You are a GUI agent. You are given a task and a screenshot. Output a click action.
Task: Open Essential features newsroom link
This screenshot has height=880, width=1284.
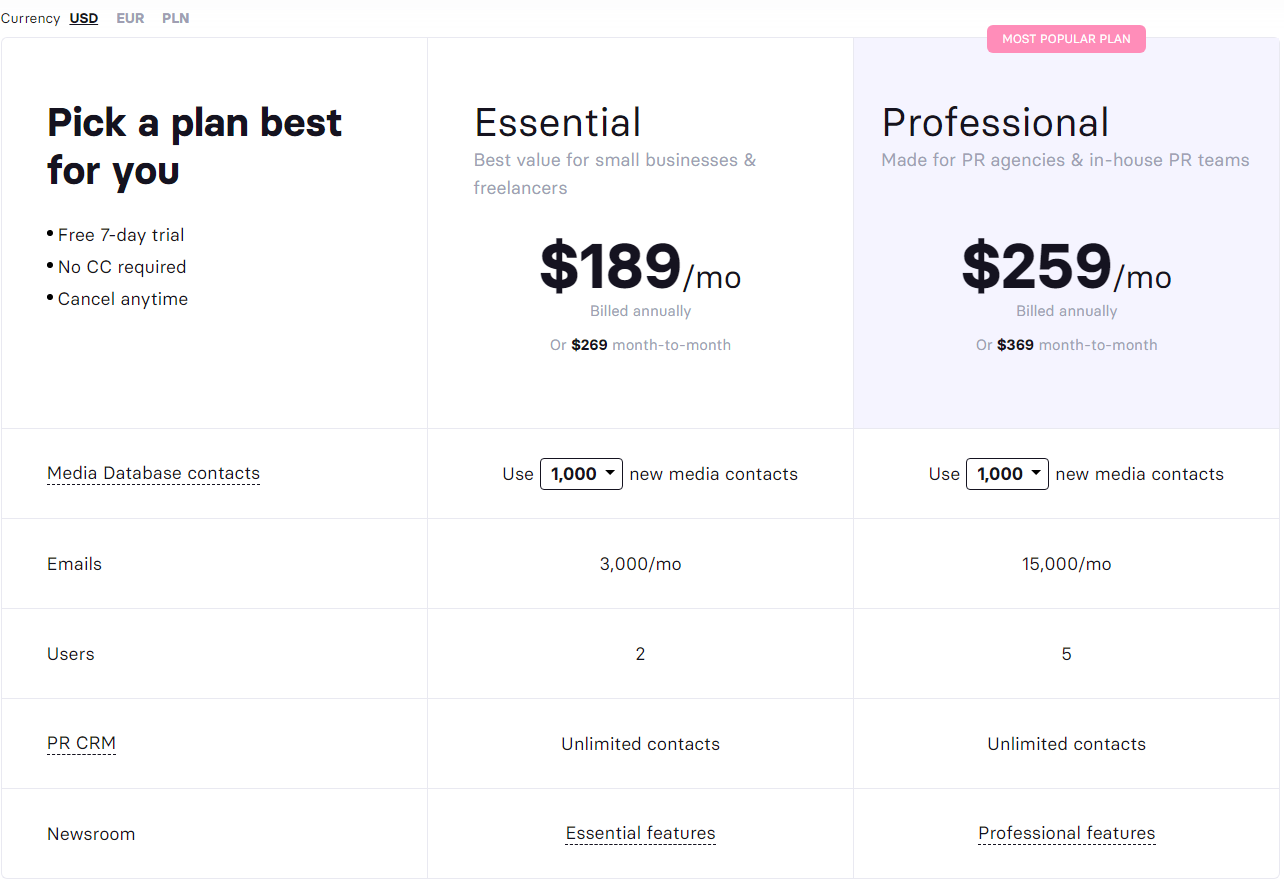coord(640,834)
